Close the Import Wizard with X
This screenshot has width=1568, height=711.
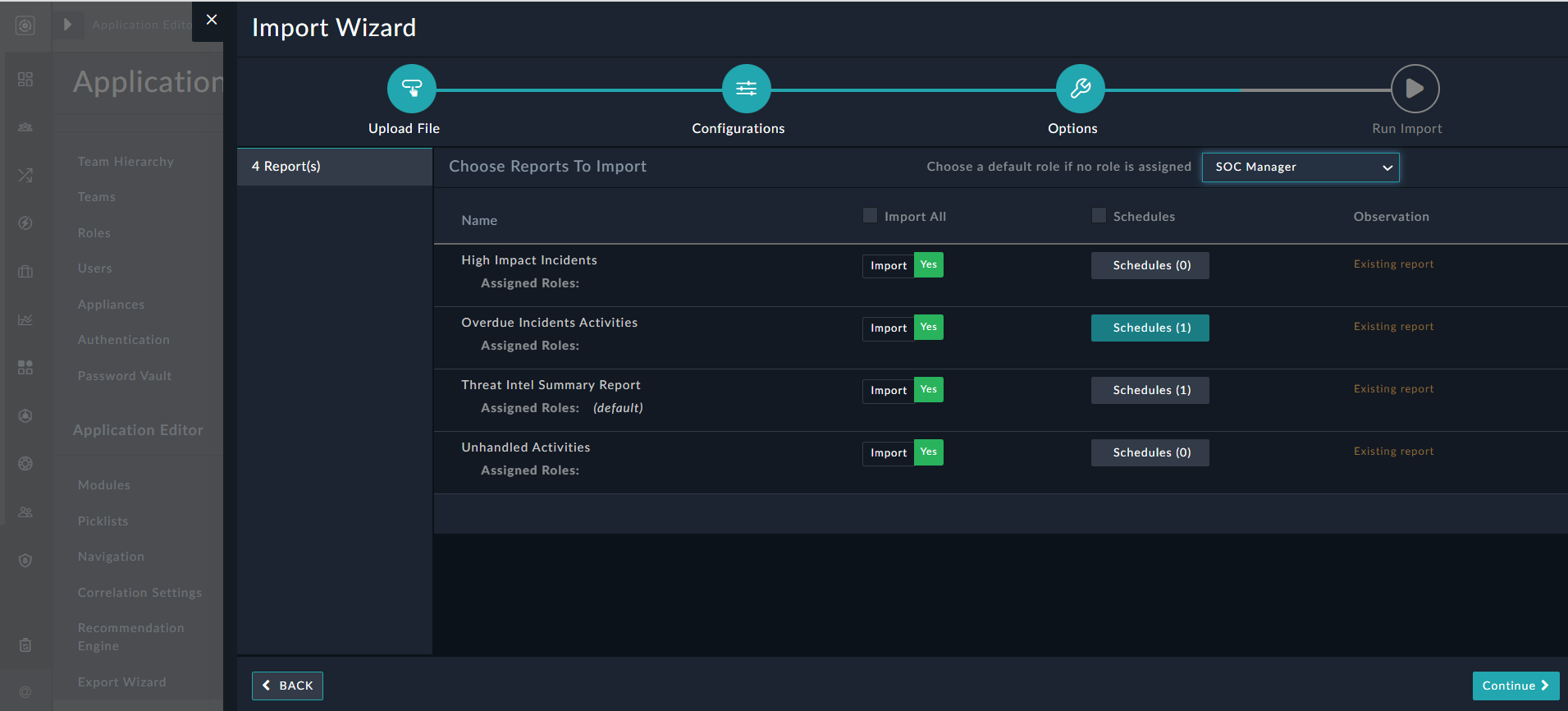point(212,20)
